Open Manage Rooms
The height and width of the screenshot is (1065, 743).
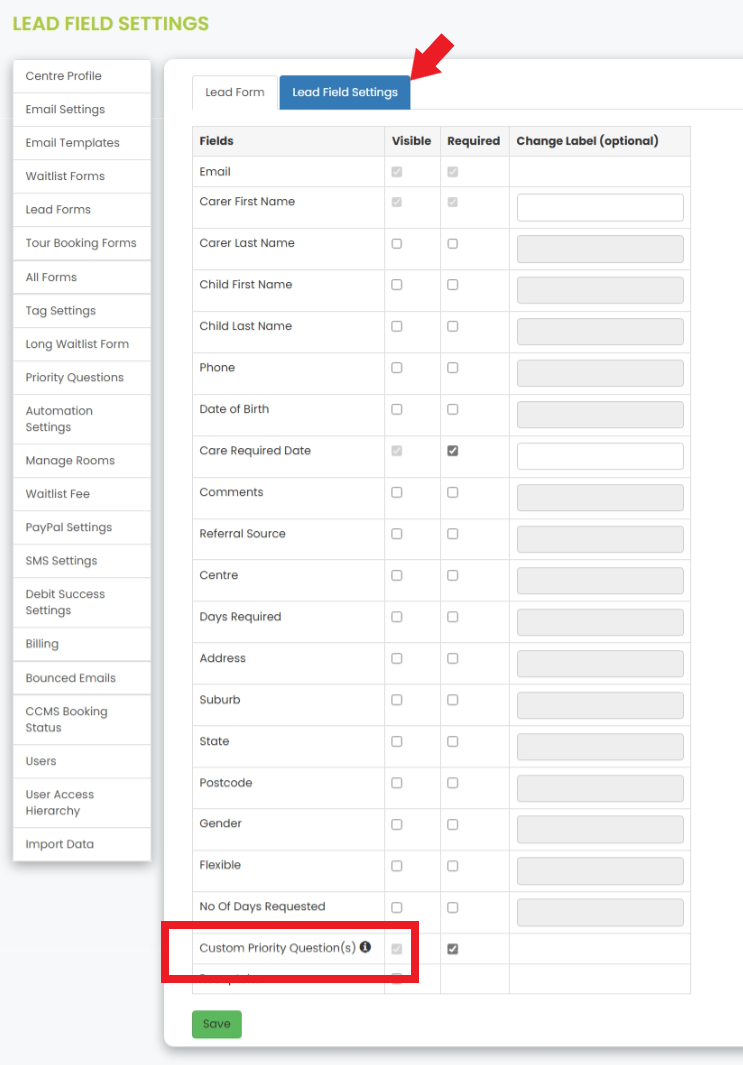point(81,461)
